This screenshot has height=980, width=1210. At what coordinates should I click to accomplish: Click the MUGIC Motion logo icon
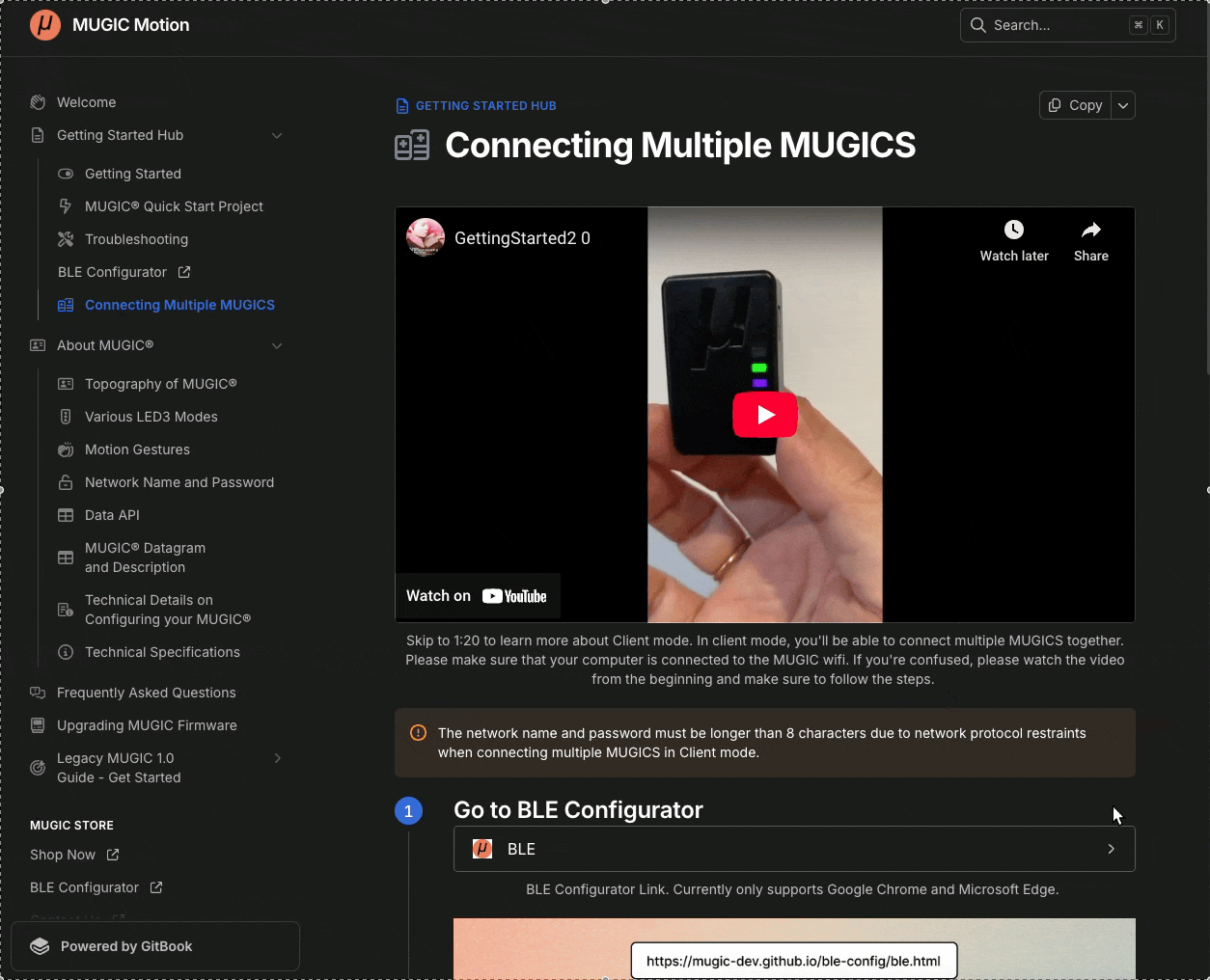click(44, 25)
